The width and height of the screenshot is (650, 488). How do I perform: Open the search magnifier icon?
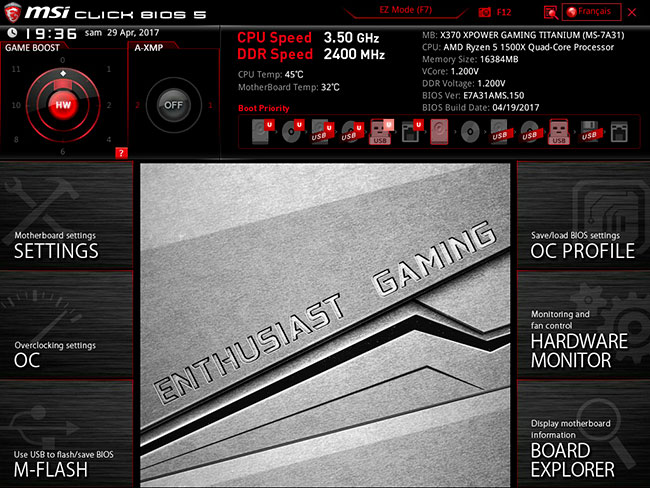coord(550,12)
